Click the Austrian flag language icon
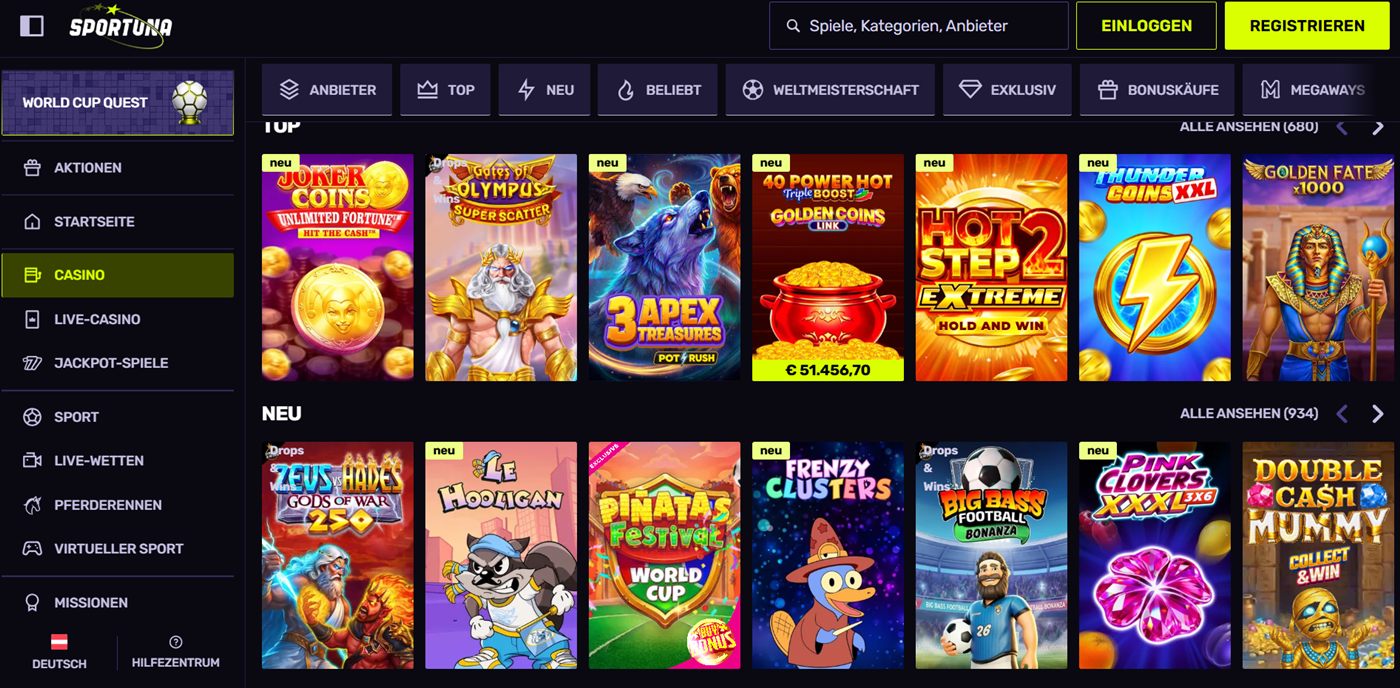Image resolution: width=1400 pixels, height=688 pixels. coord(59,642)
